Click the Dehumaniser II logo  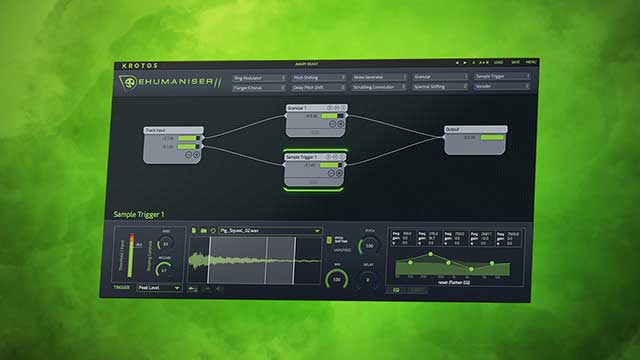(170, 82)
